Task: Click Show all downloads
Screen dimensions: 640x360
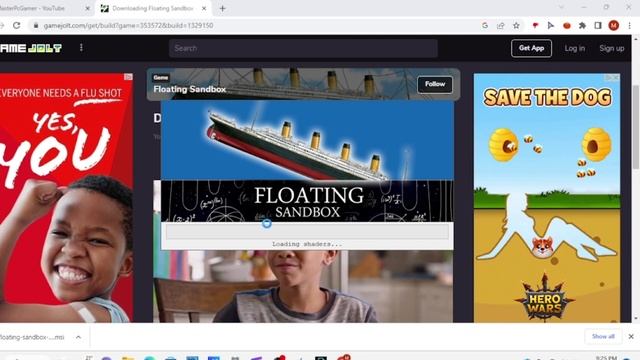Action: tap(603, 336)
